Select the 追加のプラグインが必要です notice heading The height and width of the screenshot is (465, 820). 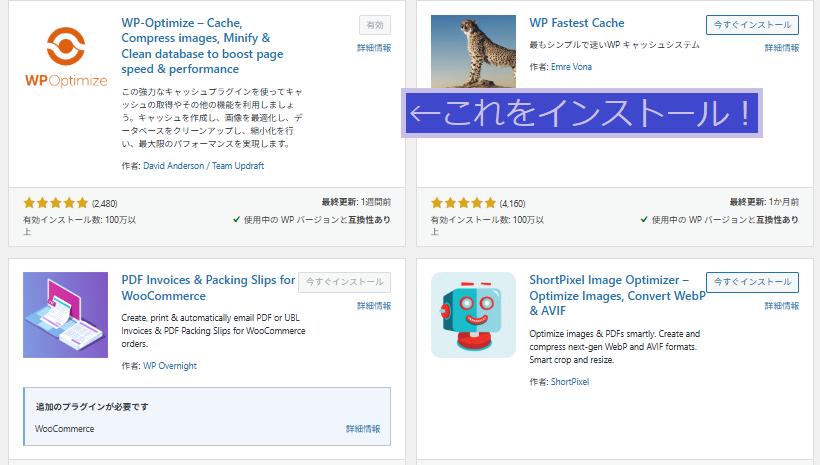[x=92, y=407]
